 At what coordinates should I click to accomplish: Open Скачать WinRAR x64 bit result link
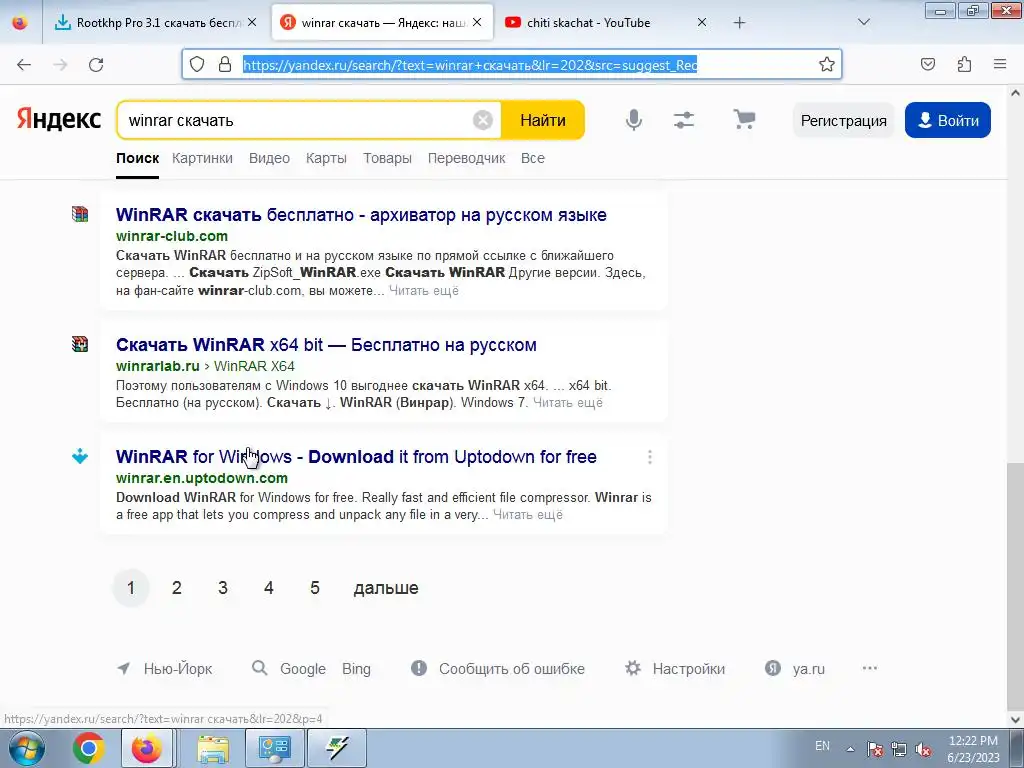click(x=327, y=345)
